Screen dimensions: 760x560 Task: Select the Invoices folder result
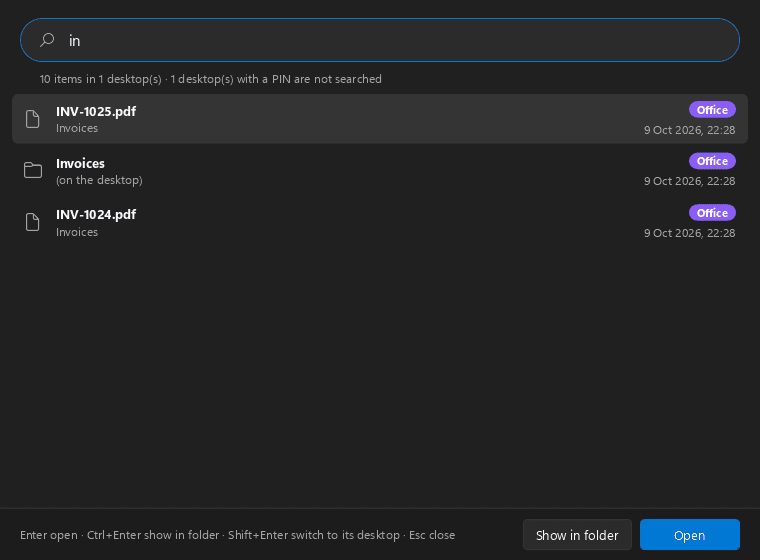(380, 171)
